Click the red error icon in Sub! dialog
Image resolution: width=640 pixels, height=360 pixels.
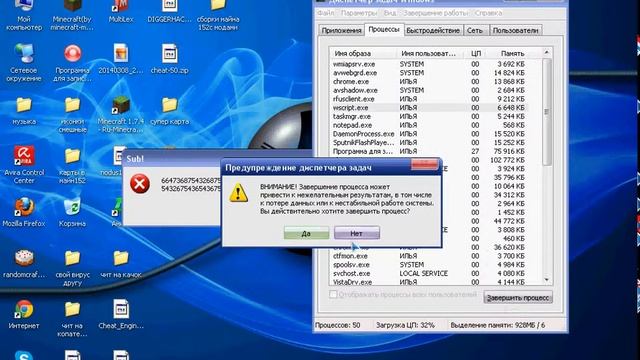pos(140,184)
